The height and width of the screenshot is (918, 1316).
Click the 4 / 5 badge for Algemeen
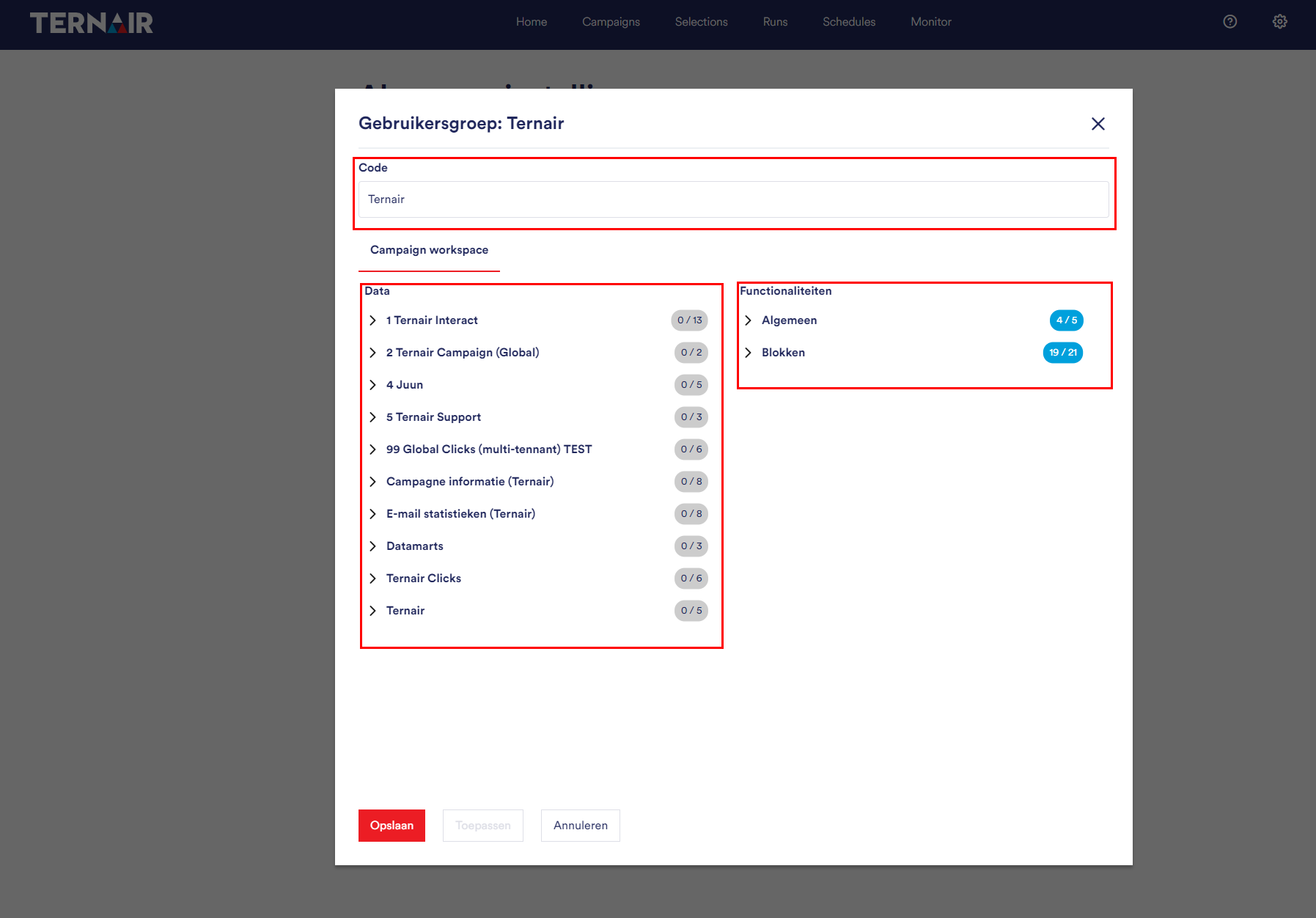pos(1067,320)
